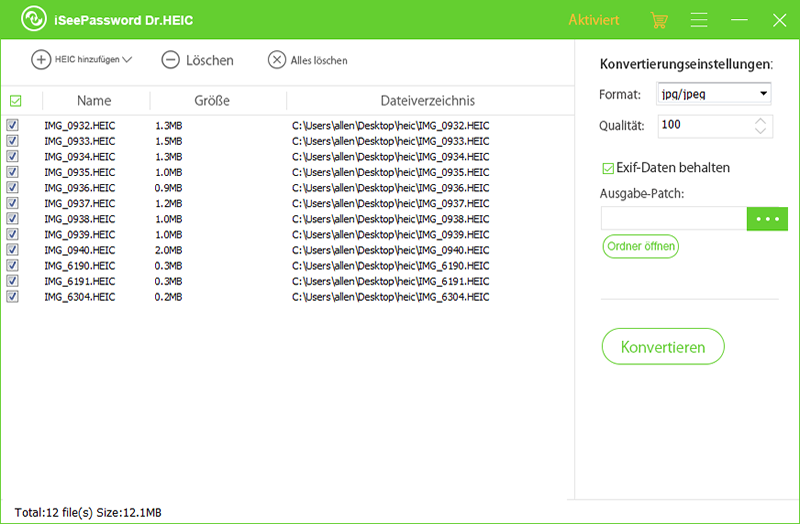The height and width of the screenshot is (524, 800).
Task: Uncheck the IMG_0934.HEIC checkbox
Action: click(12, 156)
